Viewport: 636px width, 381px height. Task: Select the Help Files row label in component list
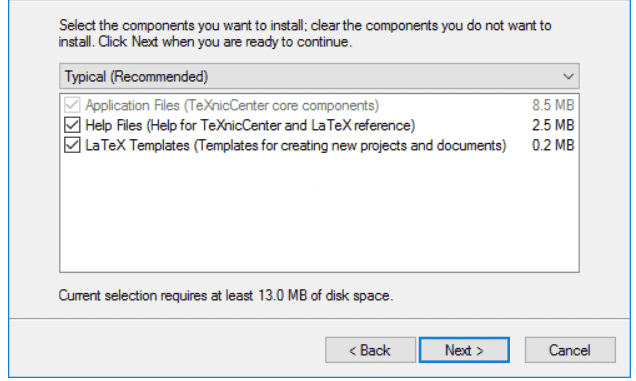(x=250, y=125)
